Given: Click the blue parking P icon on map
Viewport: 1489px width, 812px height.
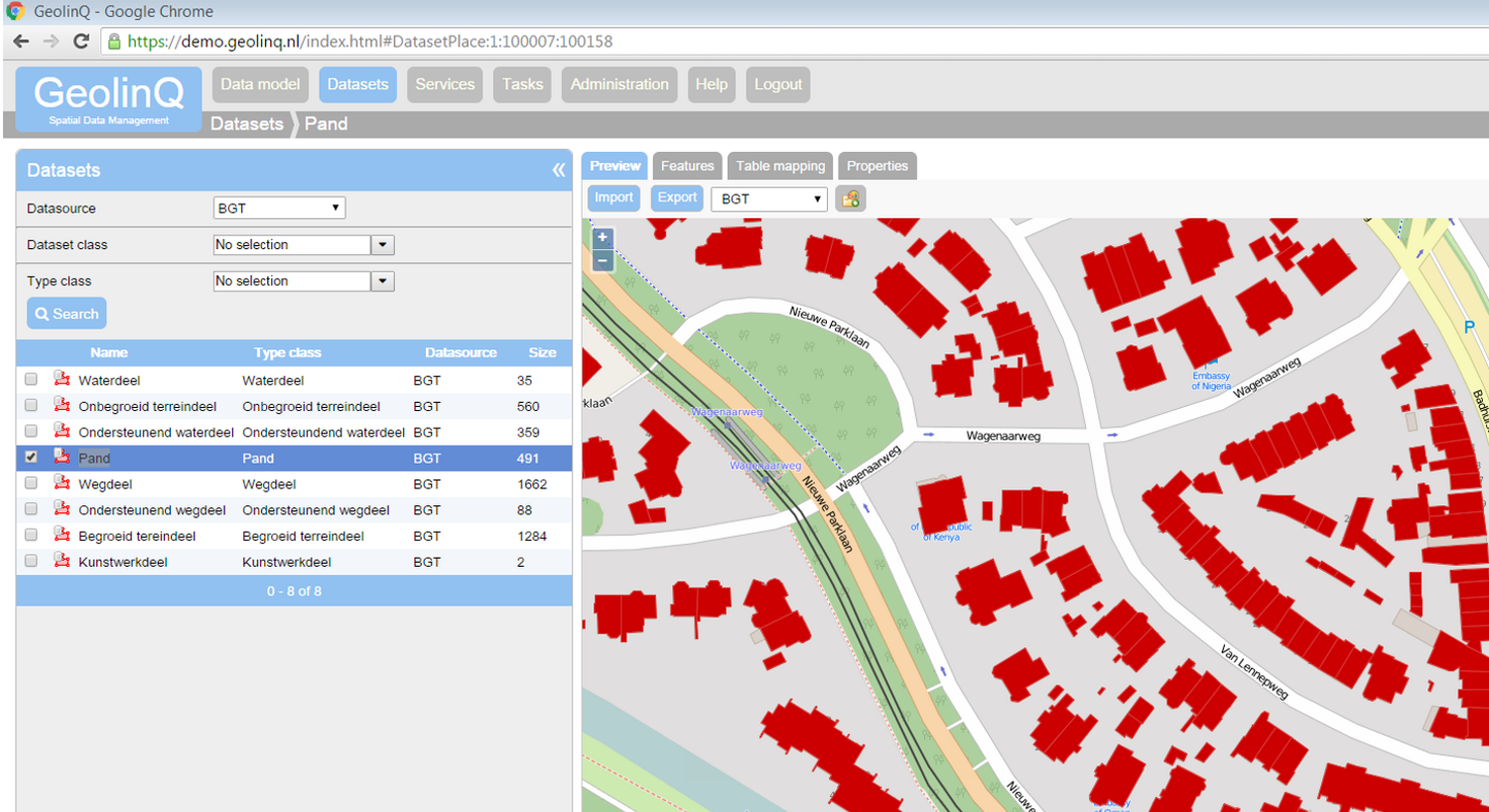Looking at the screenshot, I should (1469, 327).
